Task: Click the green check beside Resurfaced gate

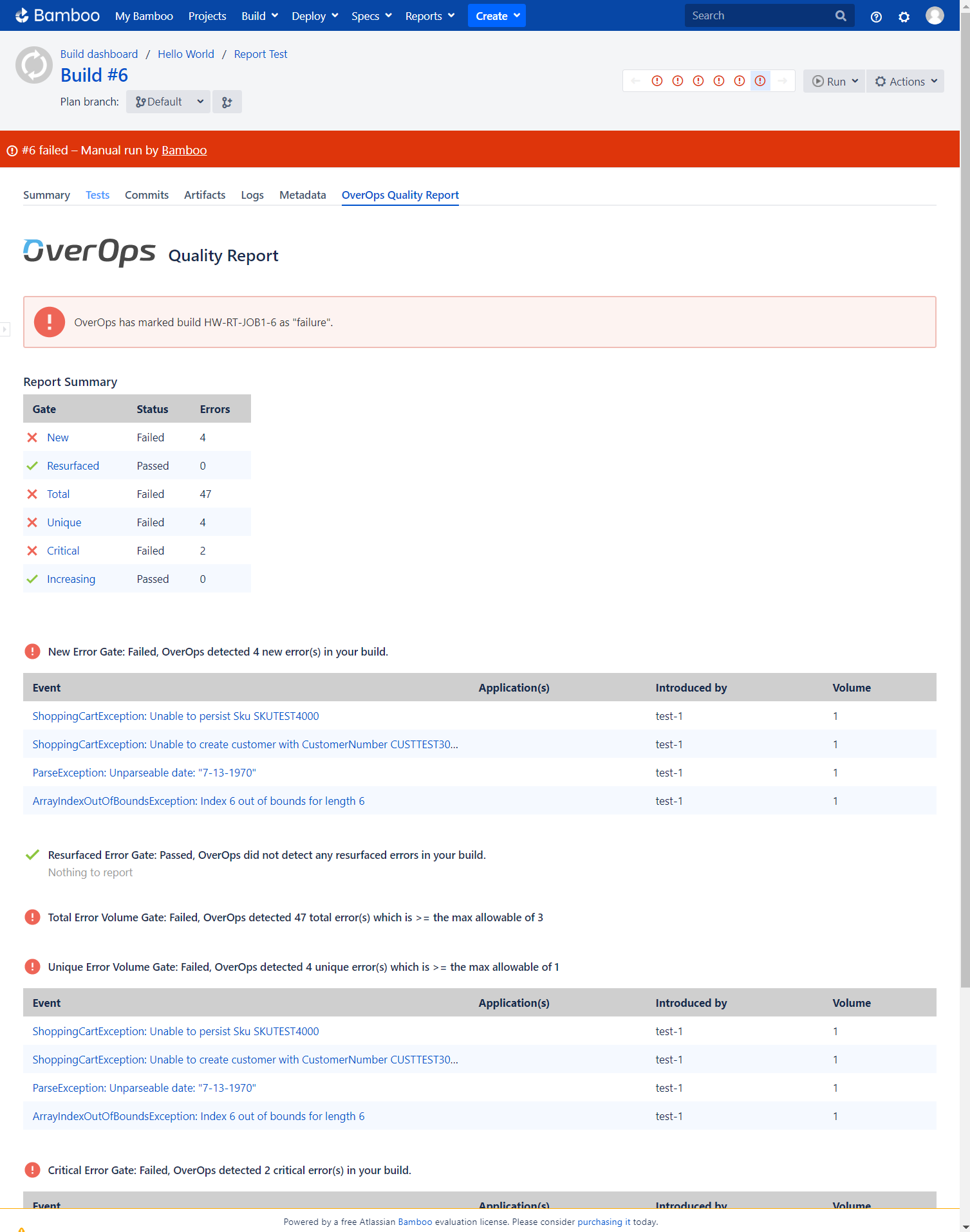Action: point(32,466)
